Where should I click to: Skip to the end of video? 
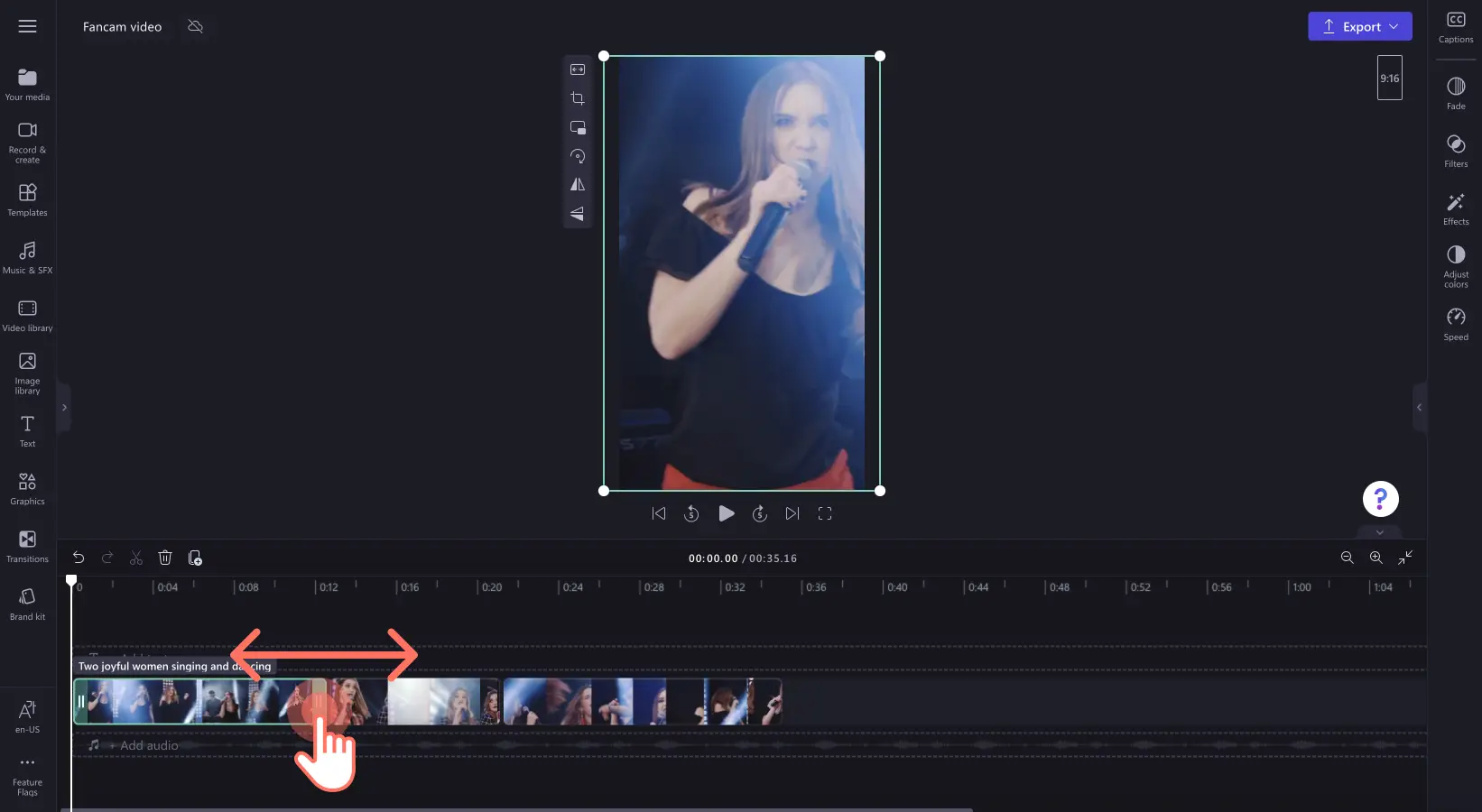(792, 513)
